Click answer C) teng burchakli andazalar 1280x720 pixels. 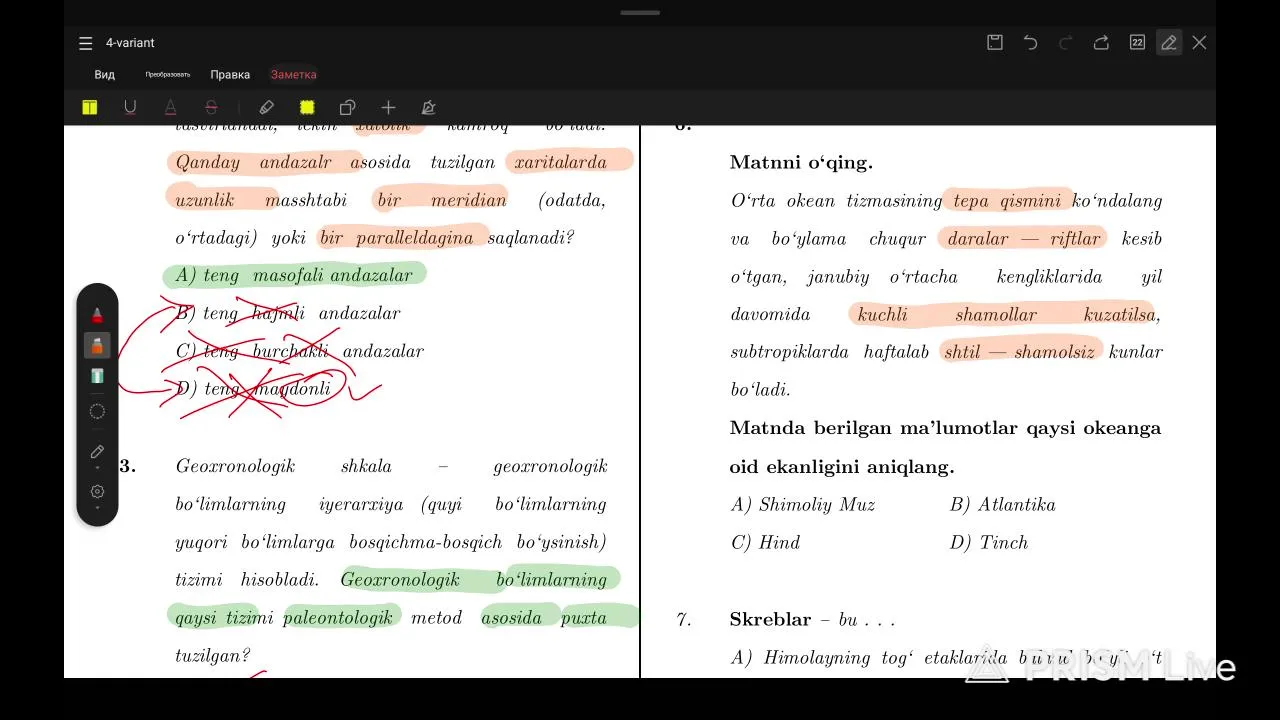[x=299, y=351]
